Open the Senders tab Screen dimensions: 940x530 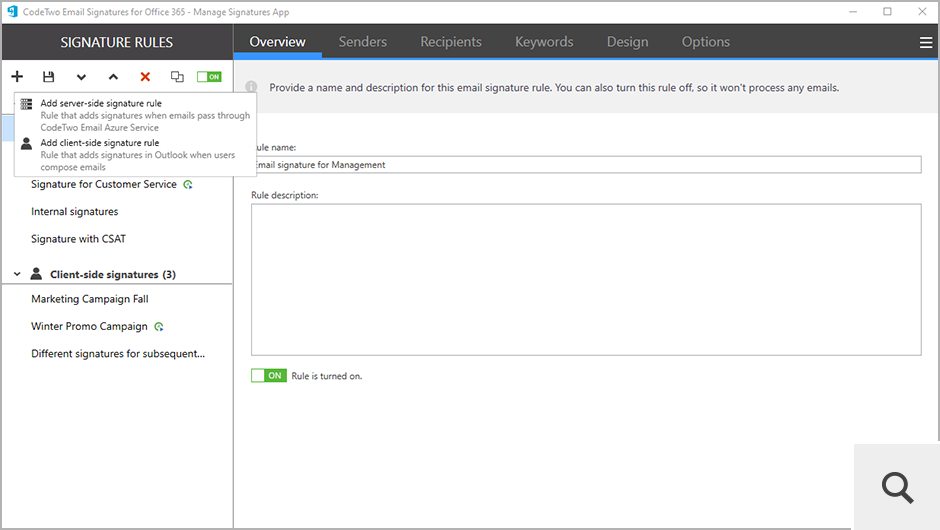(363, 42)
